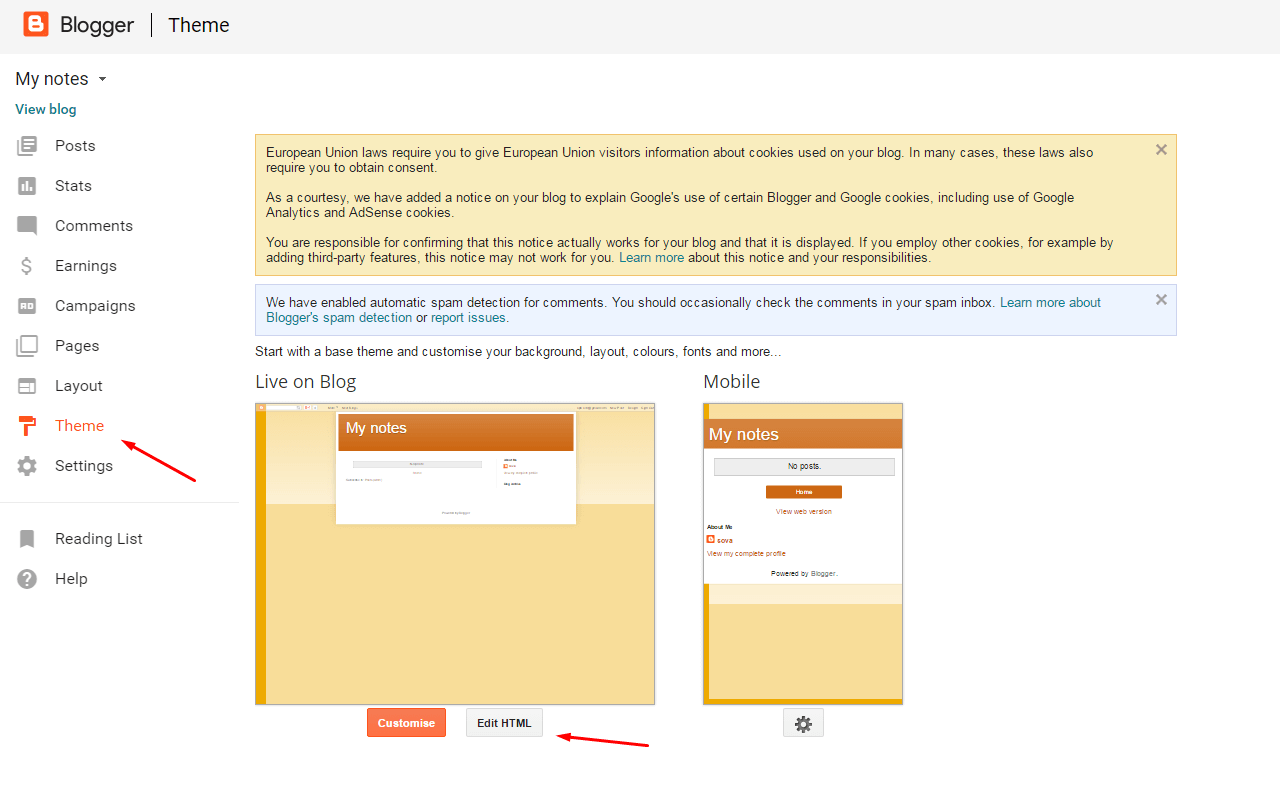Screen dimensions: 1280x791
Task: Click the Earnings dollar sign icon
Action: (27, 266)
